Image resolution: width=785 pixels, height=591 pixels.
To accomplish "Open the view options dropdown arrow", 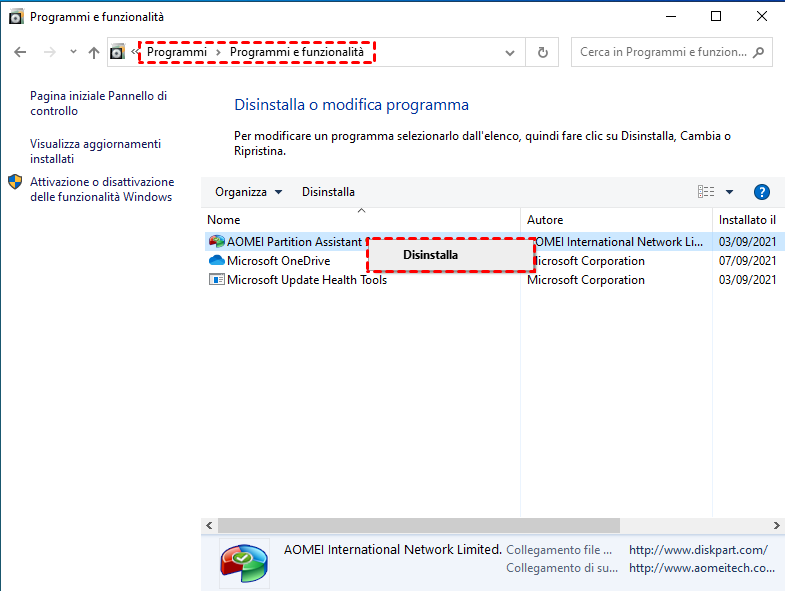I will pos(729,192).
